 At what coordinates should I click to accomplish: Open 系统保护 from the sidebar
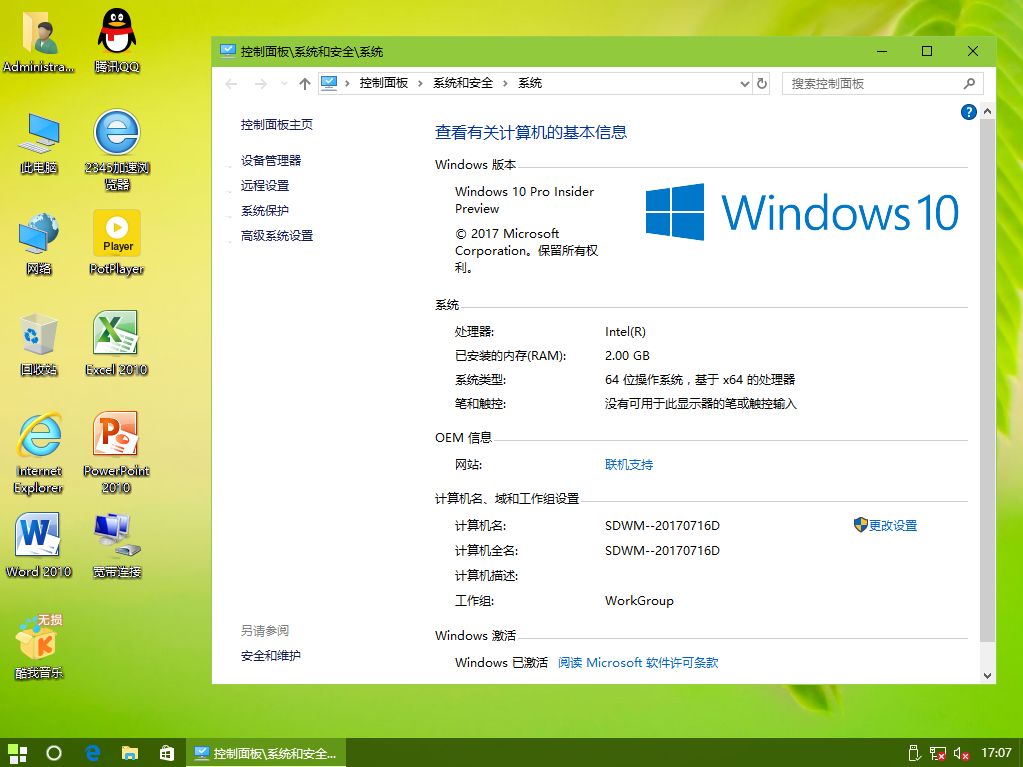(x=265, y=211)
